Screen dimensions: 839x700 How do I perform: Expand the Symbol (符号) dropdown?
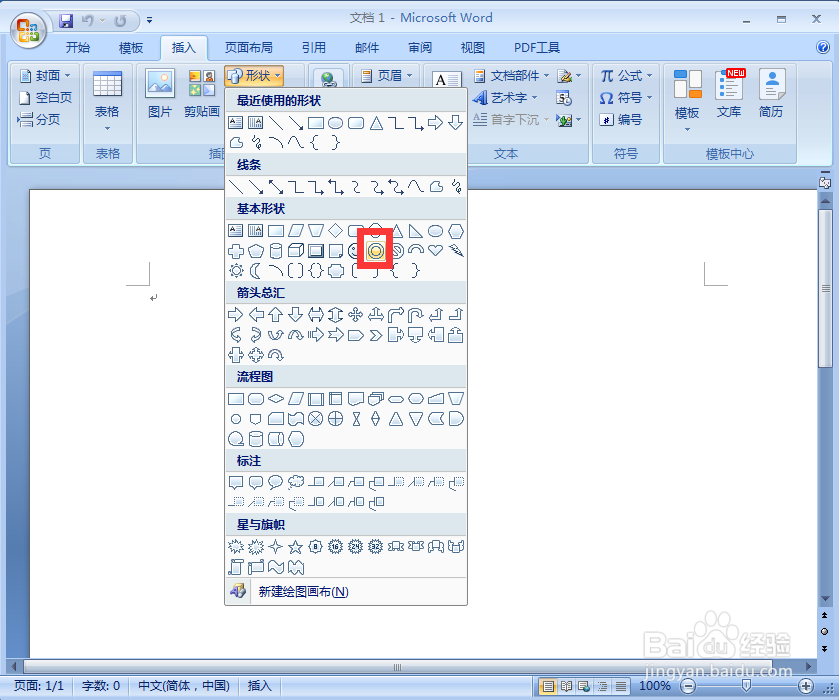(x=627, y=98)
